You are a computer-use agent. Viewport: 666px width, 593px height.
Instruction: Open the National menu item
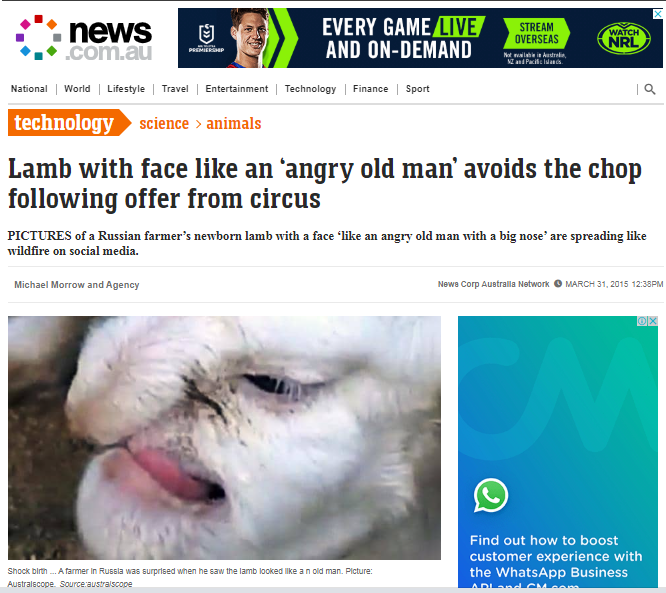29,89
